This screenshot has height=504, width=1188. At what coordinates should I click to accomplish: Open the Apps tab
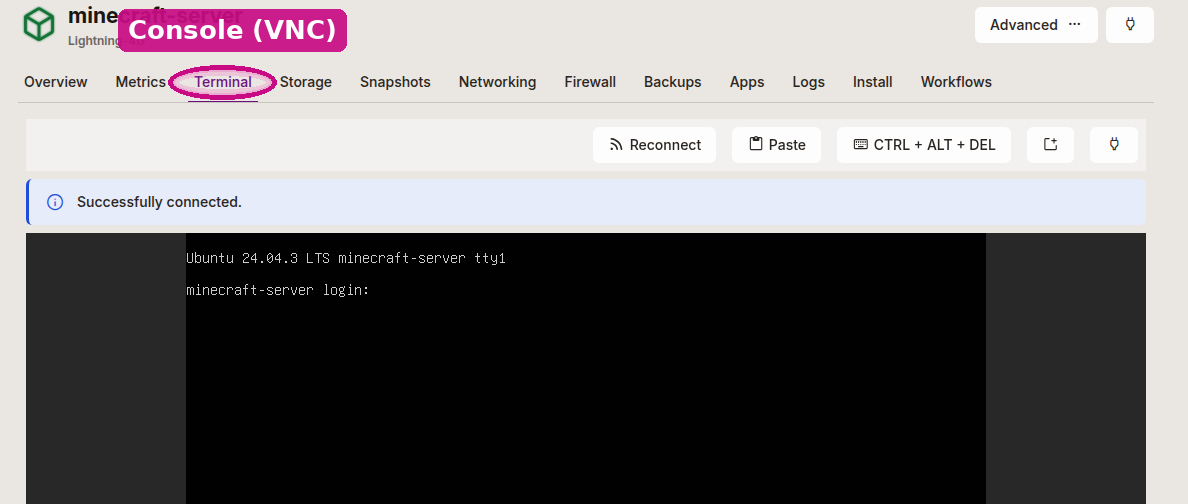point(747,82)
